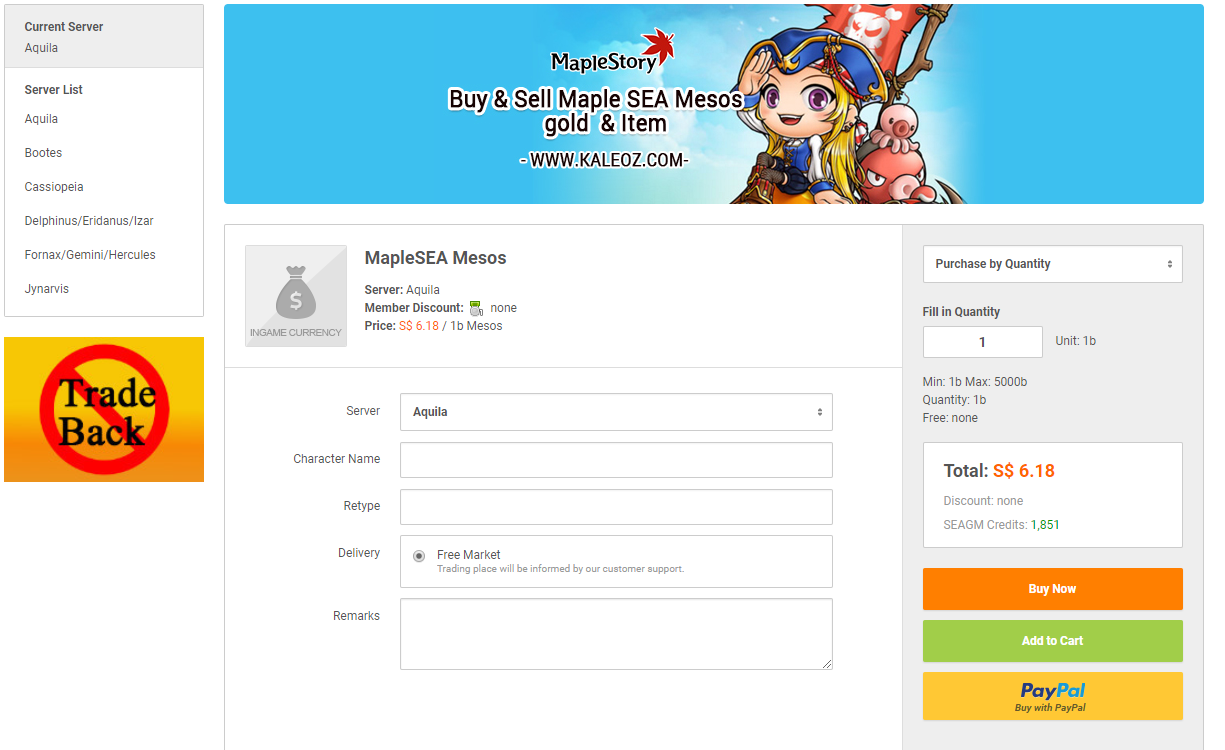Viewport: 1225px width, 750px height.
Task: Click the MapleStory Kaleoz banner image
Action: 713,104
